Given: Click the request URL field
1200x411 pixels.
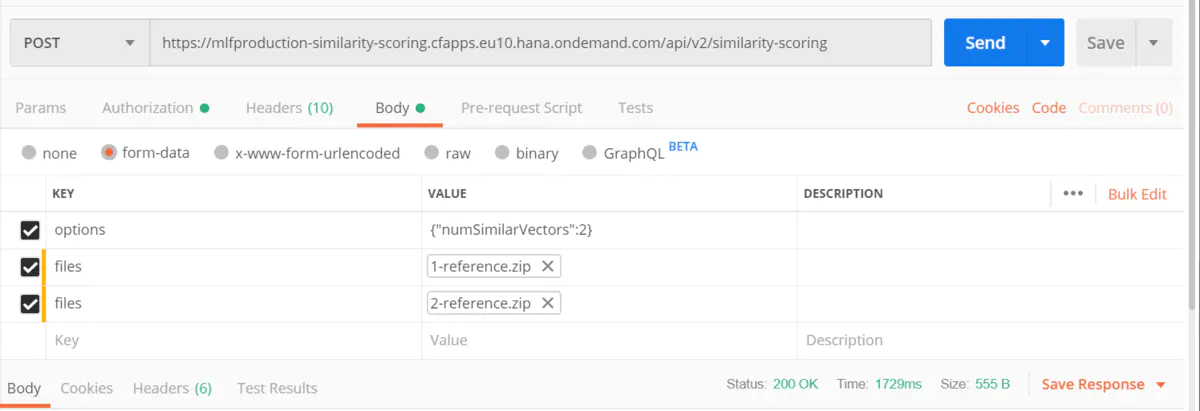Looking at the screenshot, I should point(540,43).
